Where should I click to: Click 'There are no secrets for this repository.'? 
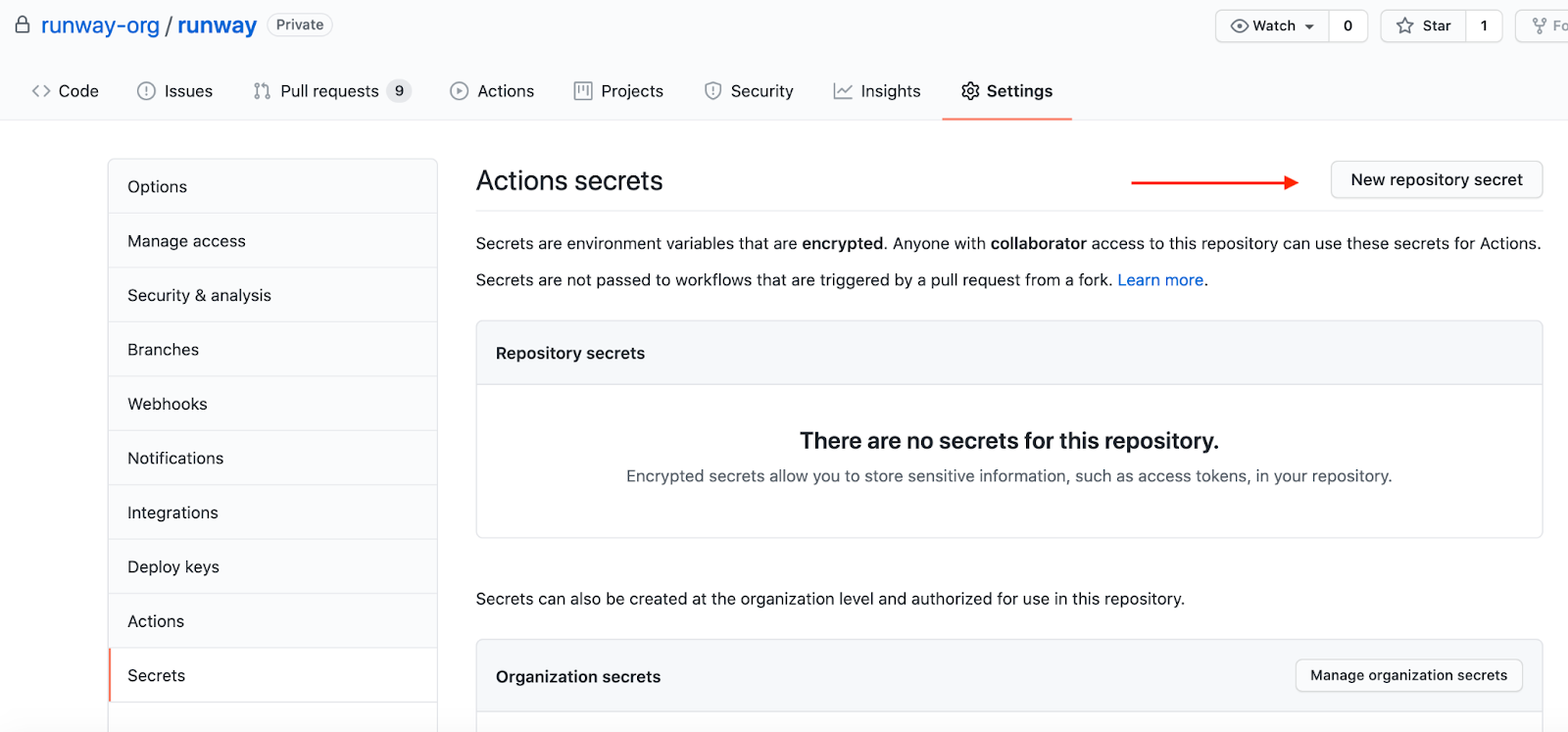pyautogui.click(x=1009, y=441)
